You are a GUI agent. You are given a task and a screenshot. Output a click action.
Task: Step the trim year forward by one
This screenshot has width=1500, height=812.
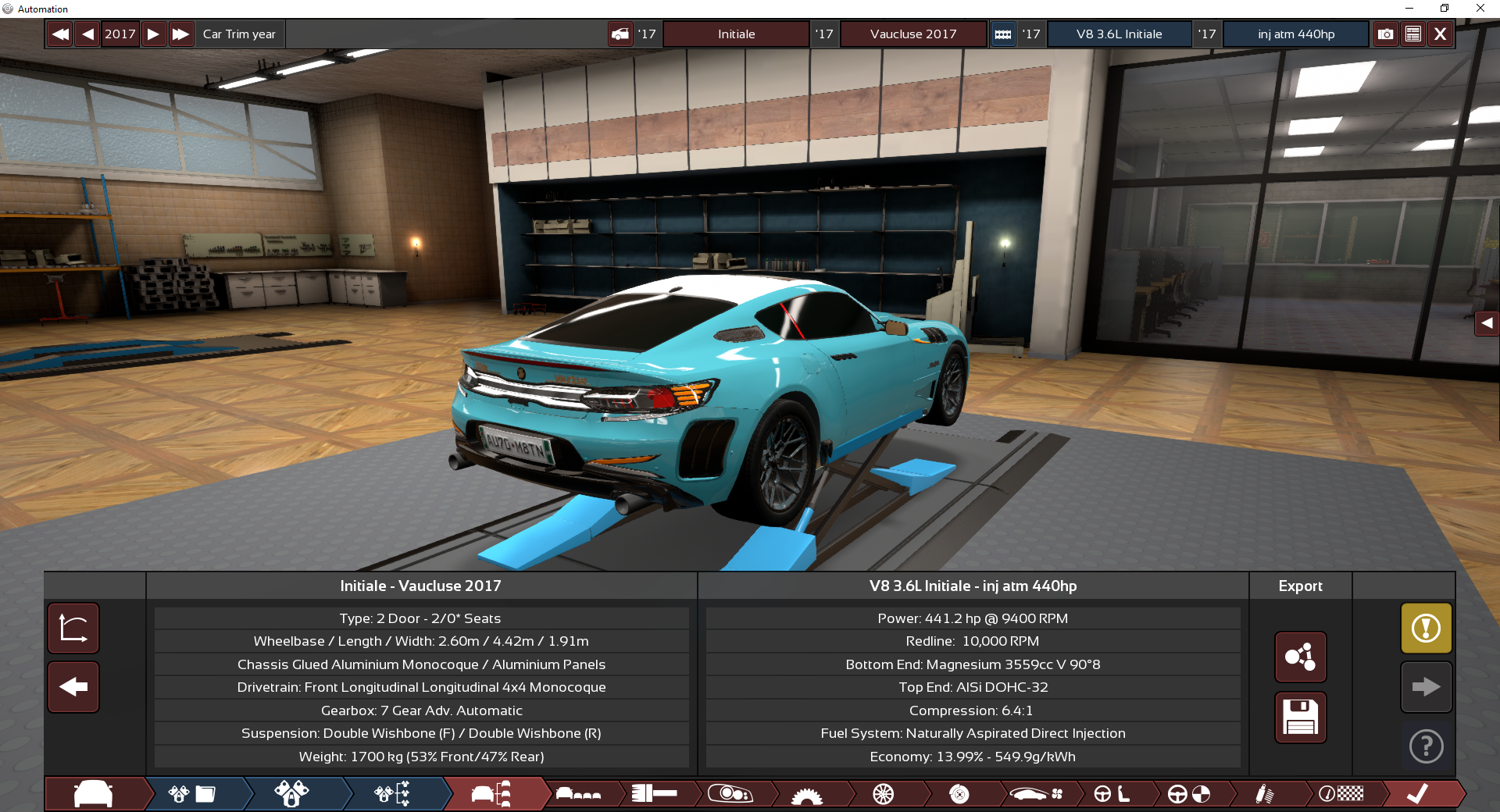coord(154,34)
